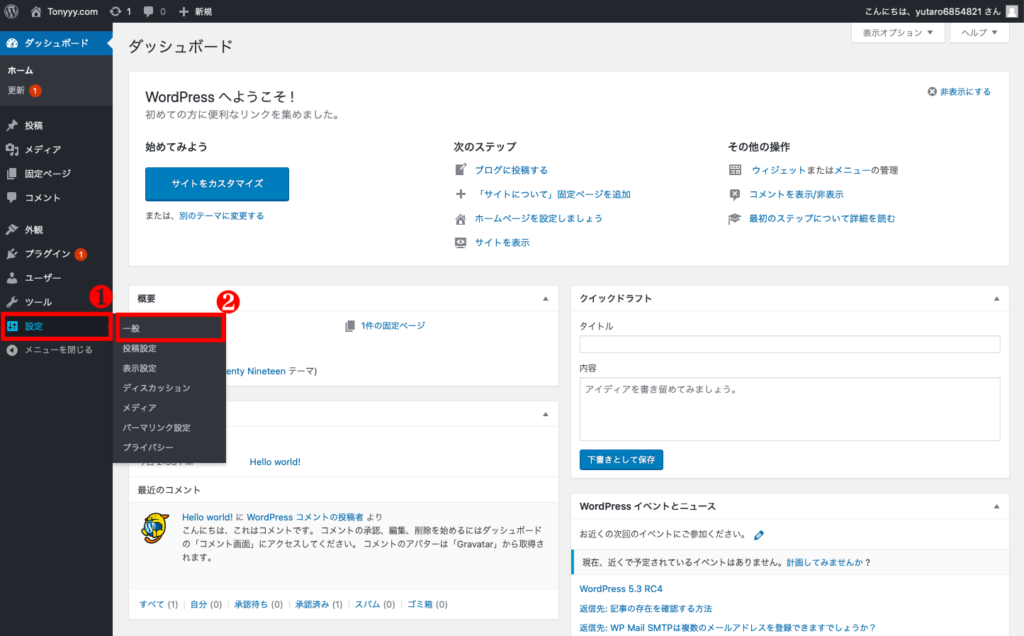Click the 別のテーマに変更する link
This screenshot has width=1024, height=636.
221,216
